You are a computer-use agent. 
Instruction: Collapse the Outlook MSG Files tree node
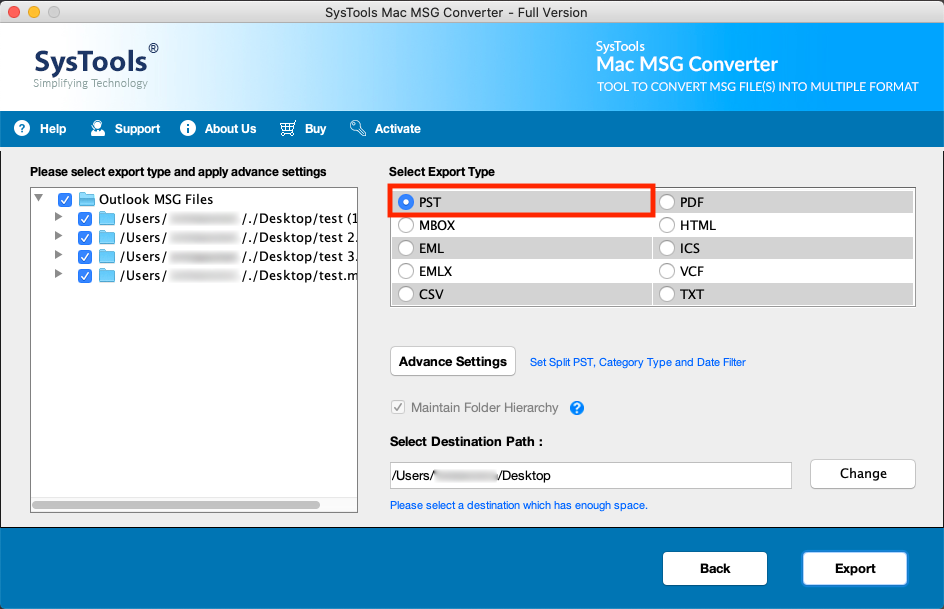(x=39, y=197)
